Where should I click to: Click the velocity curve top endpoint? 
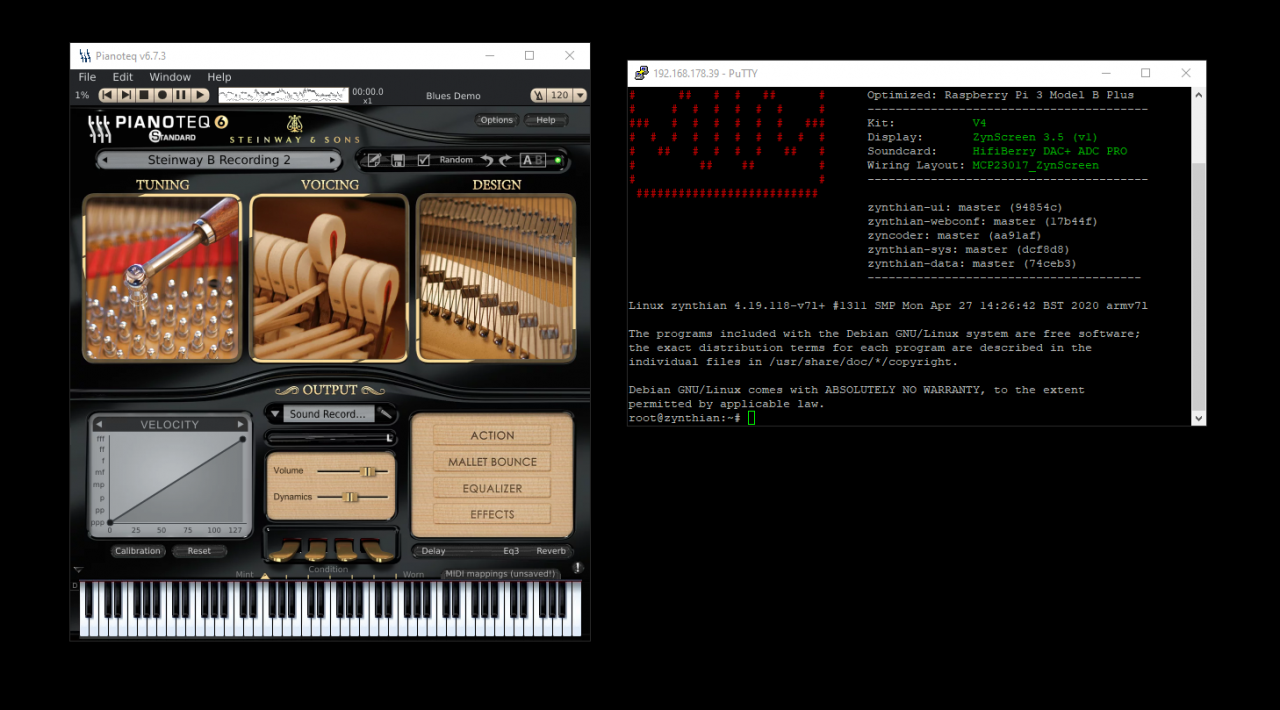coord(243,439)
